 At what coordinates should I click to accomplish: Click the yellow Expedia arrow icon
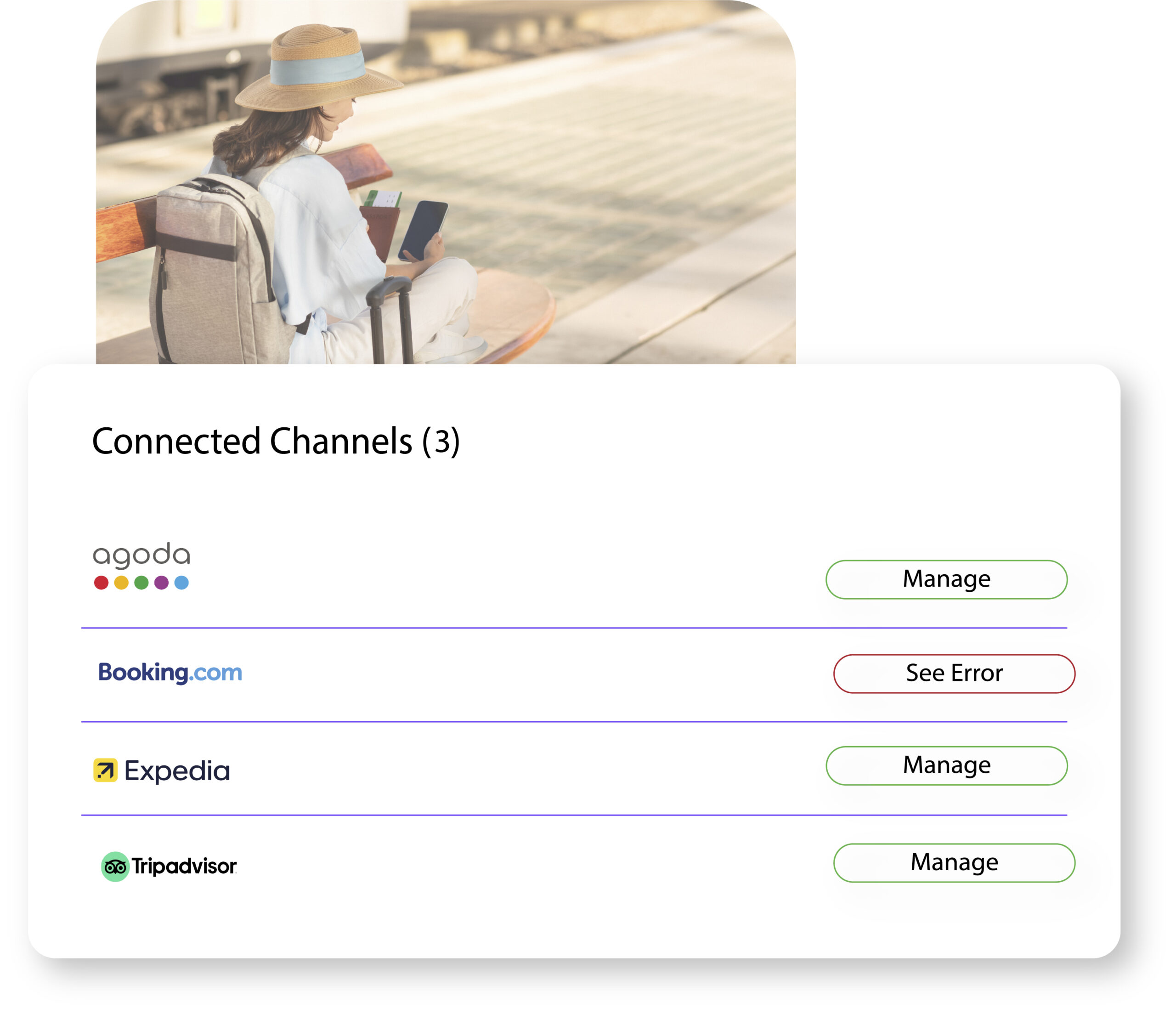point(106,770)
